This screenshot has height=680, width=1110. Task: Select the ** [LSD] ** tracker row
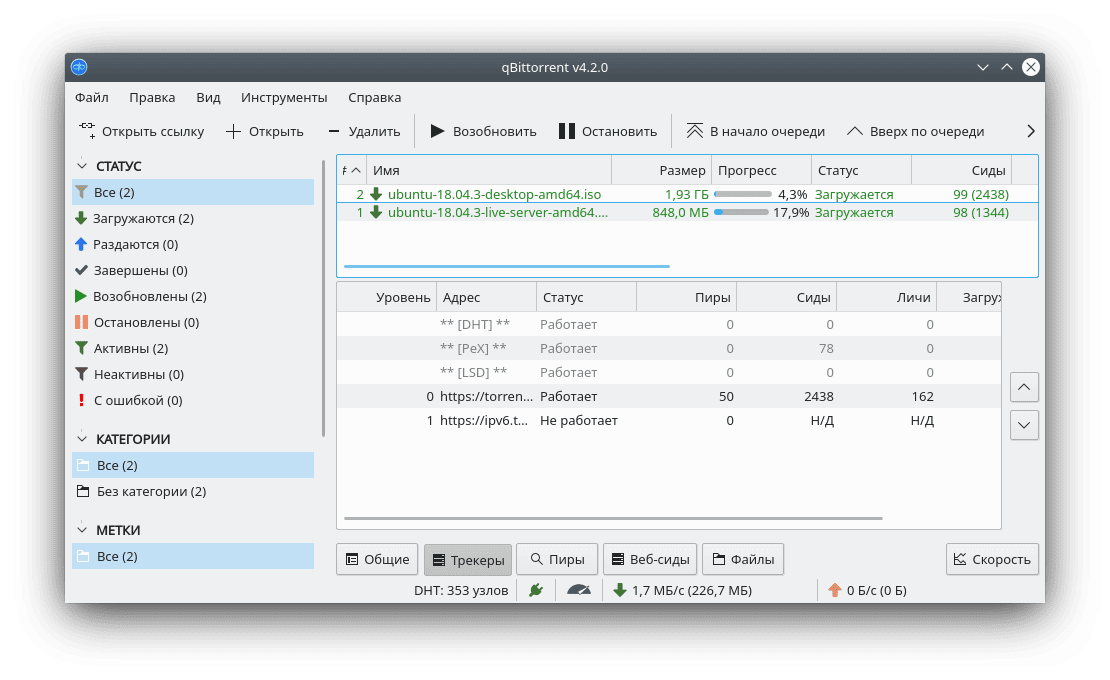669,372
